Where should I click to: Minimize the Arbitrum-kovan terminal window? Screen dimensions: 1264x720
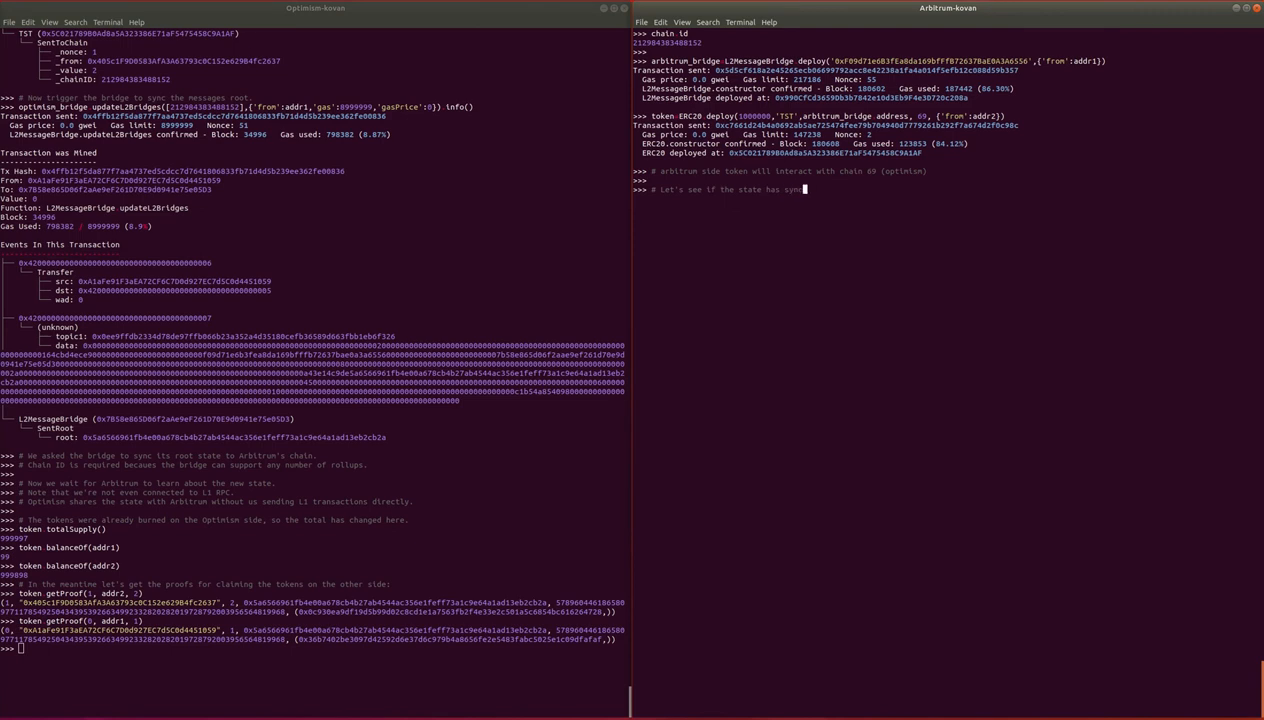coord(1237,8)
